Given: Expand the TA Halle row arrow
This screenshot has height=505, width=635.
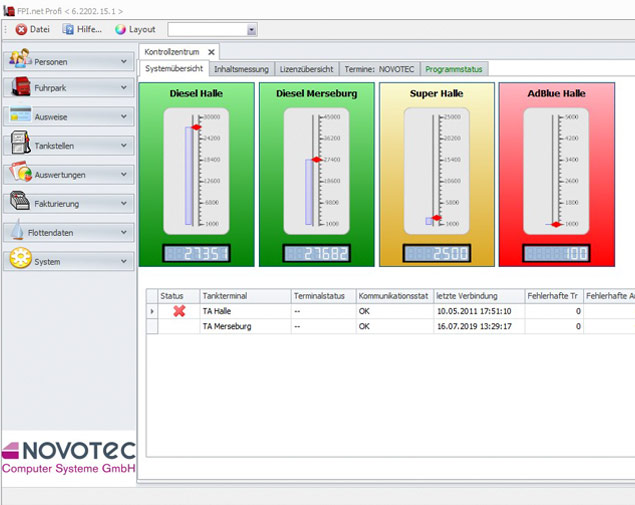Looking at the screenshot, I should [152, 311].
